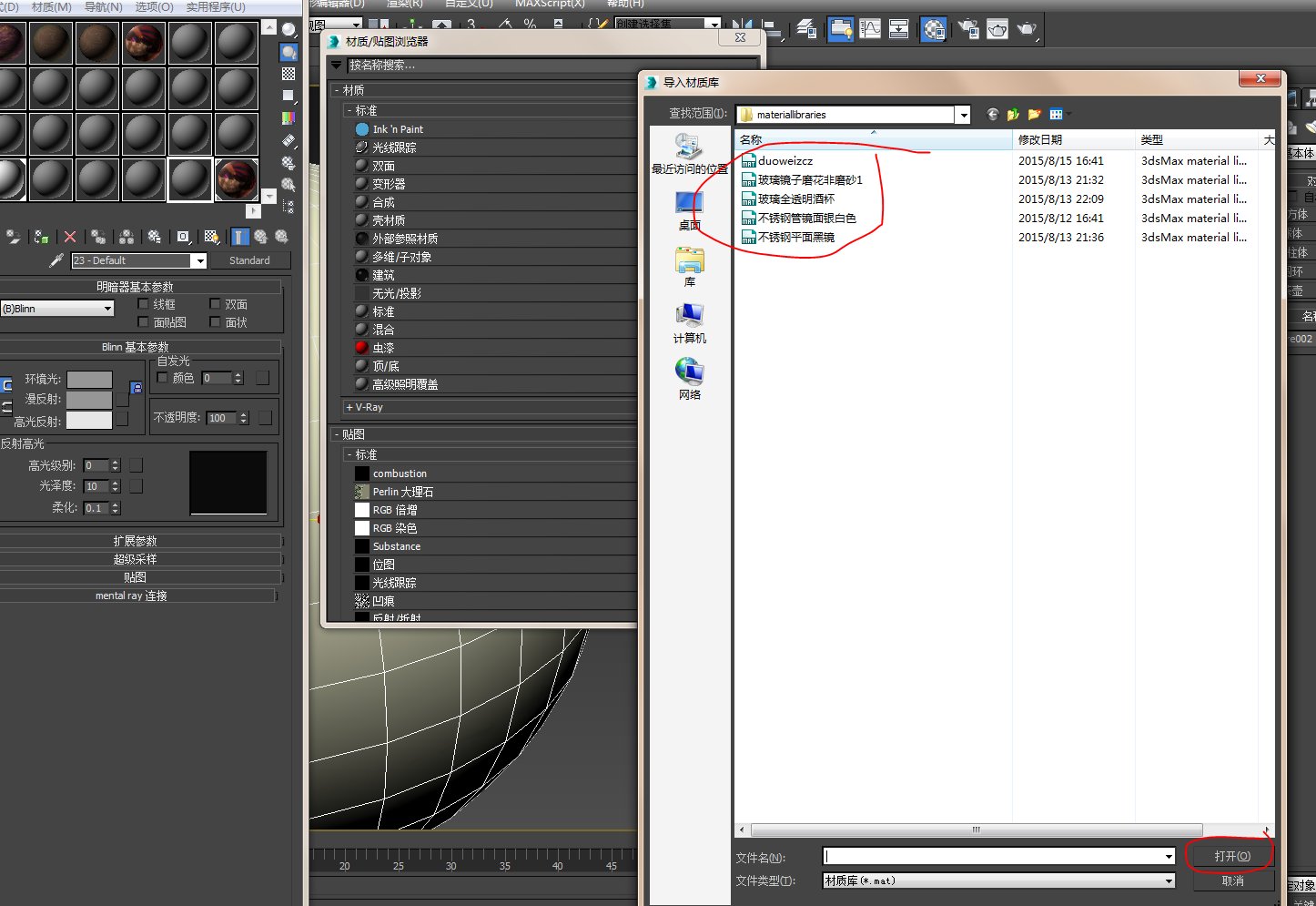This screenshot has height=906, width=1316.
Task: Click the red X Reset Map/Mtl icon
Action: [x=70, y=237]
